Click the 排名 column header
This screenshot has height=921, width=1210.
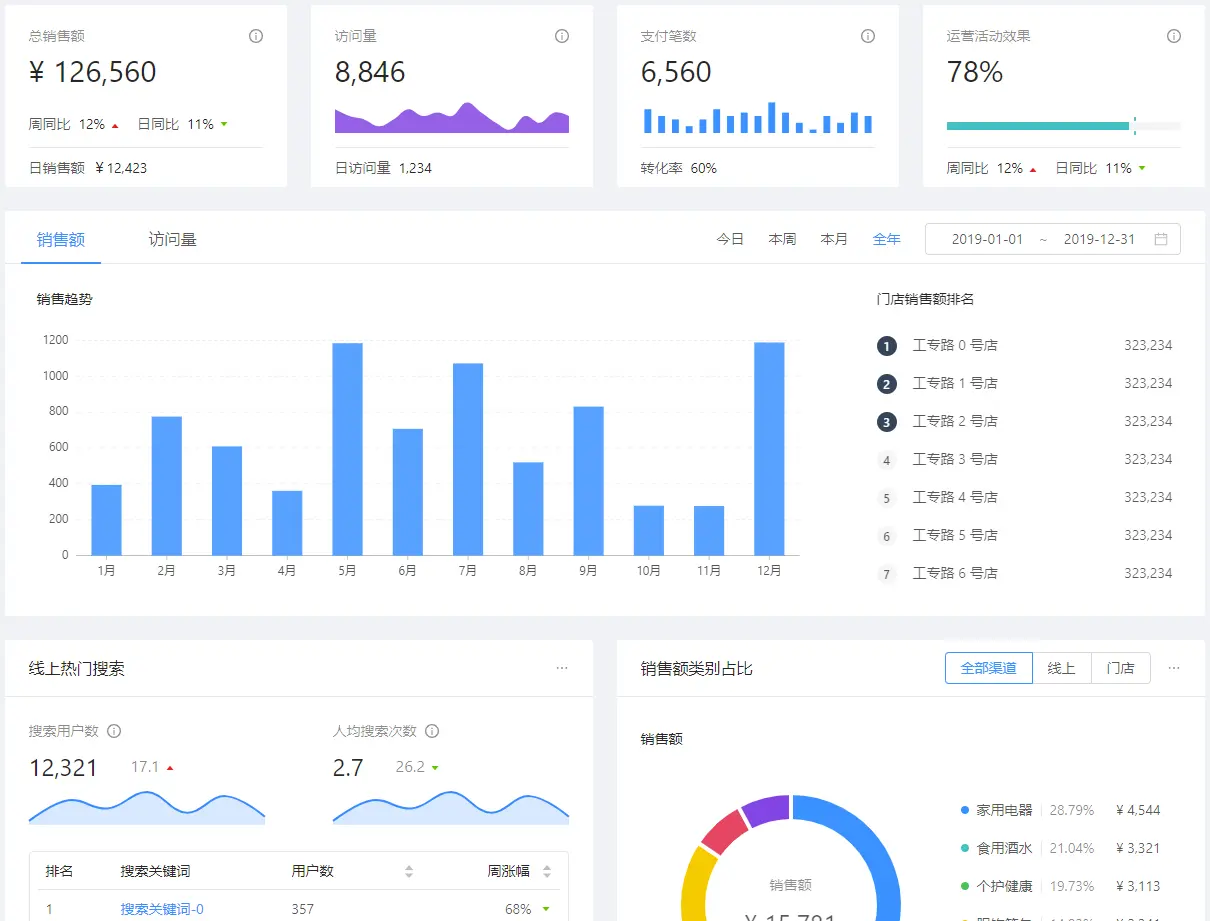(x=59, y=872)
